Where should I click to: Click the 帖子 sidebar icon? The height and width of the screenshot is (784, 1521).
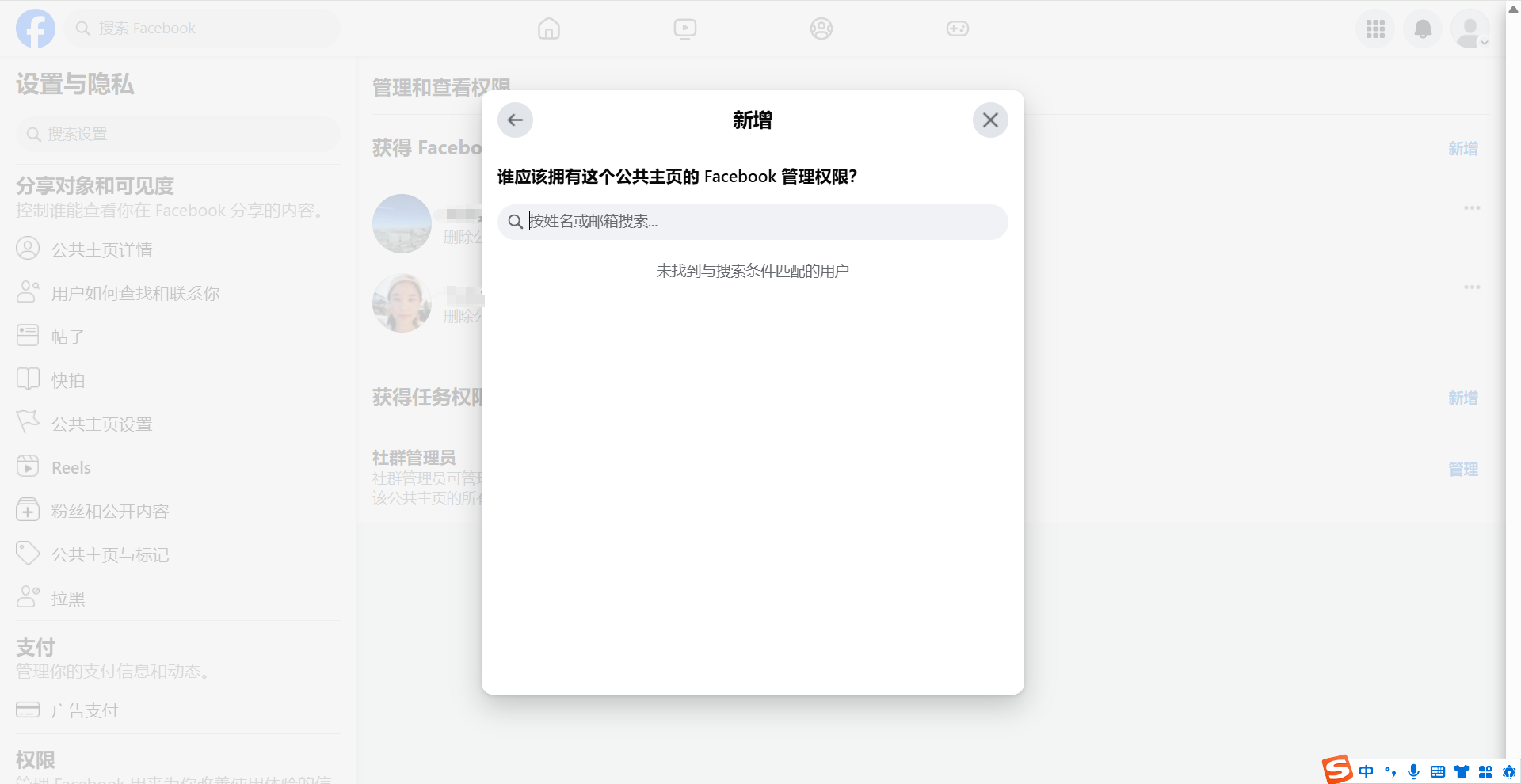coord(28,335)
